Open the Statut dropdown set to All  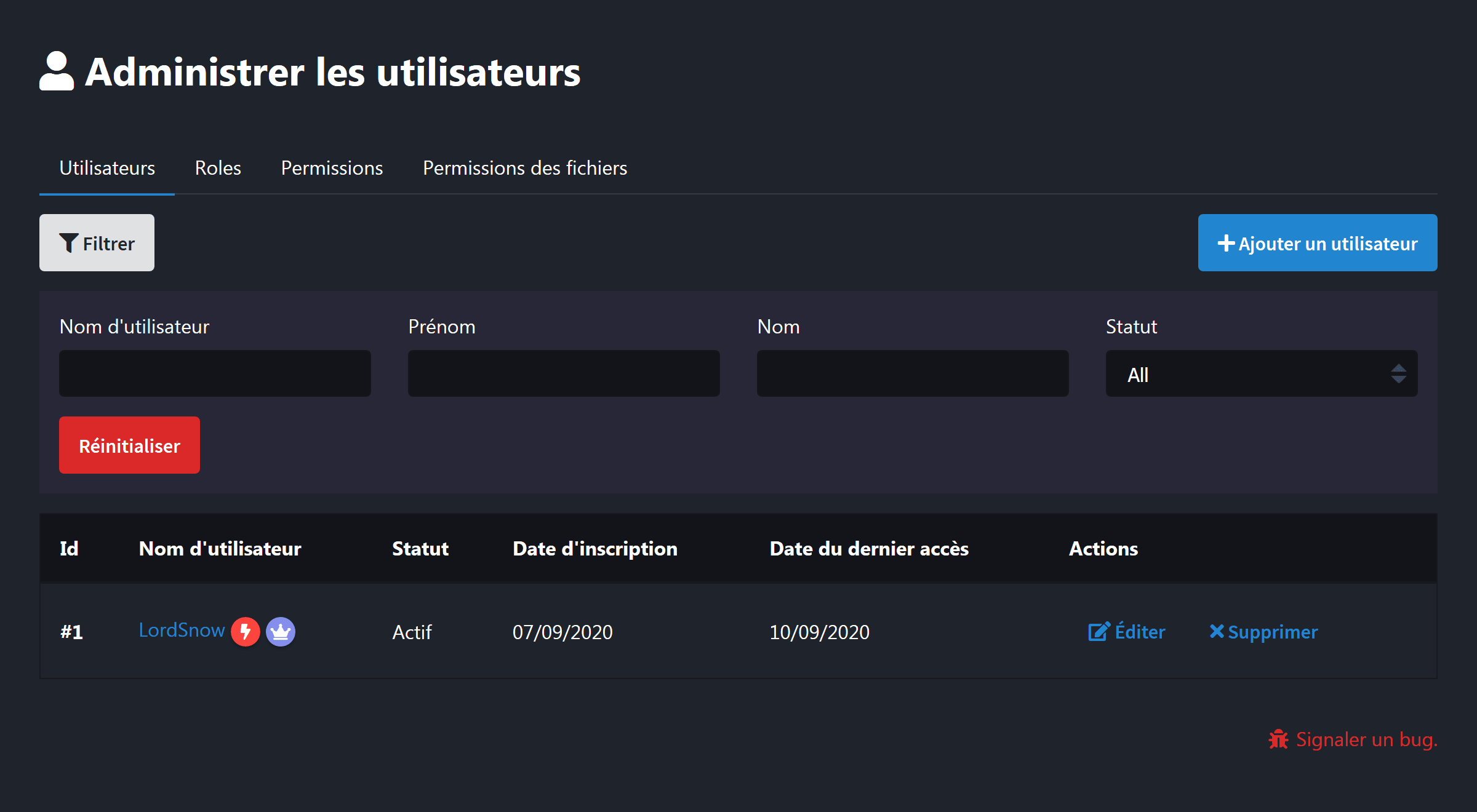[1261, 373]
